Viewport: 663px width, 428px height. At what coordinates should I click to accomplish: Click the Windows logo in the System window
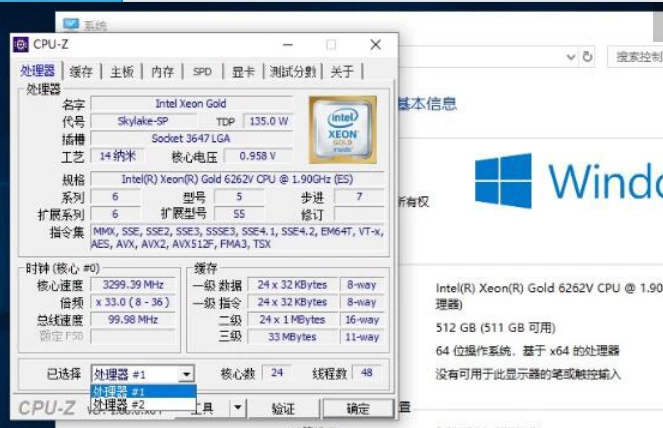pos(503,181)
